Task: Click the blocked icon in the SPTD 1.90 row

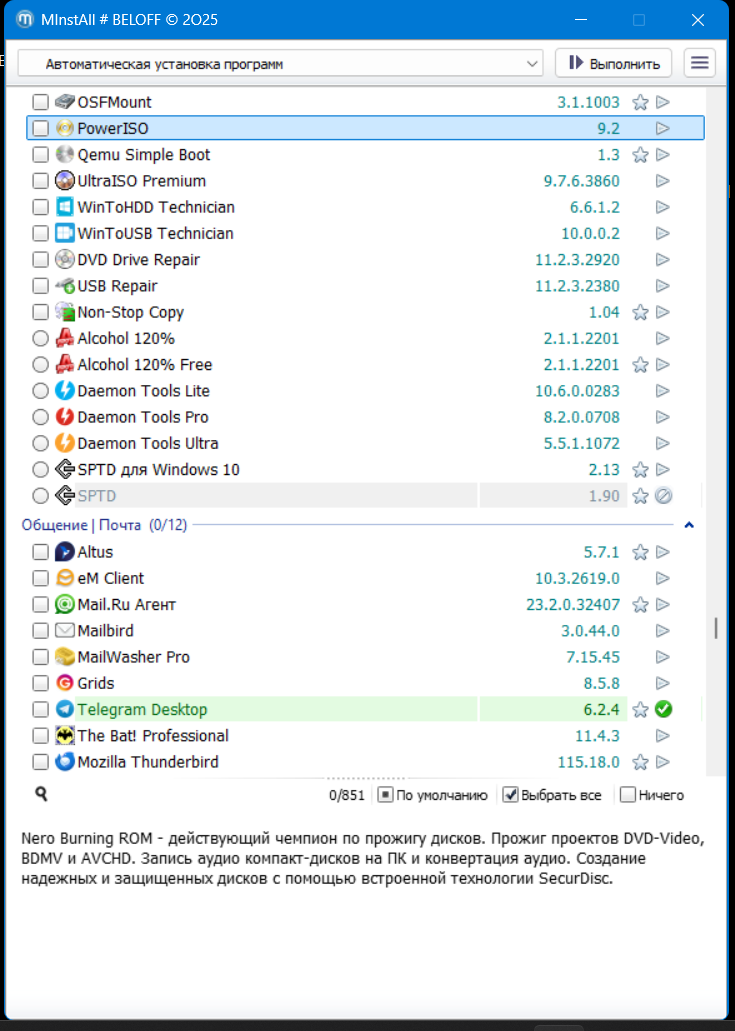Action: tap(663, 496)
